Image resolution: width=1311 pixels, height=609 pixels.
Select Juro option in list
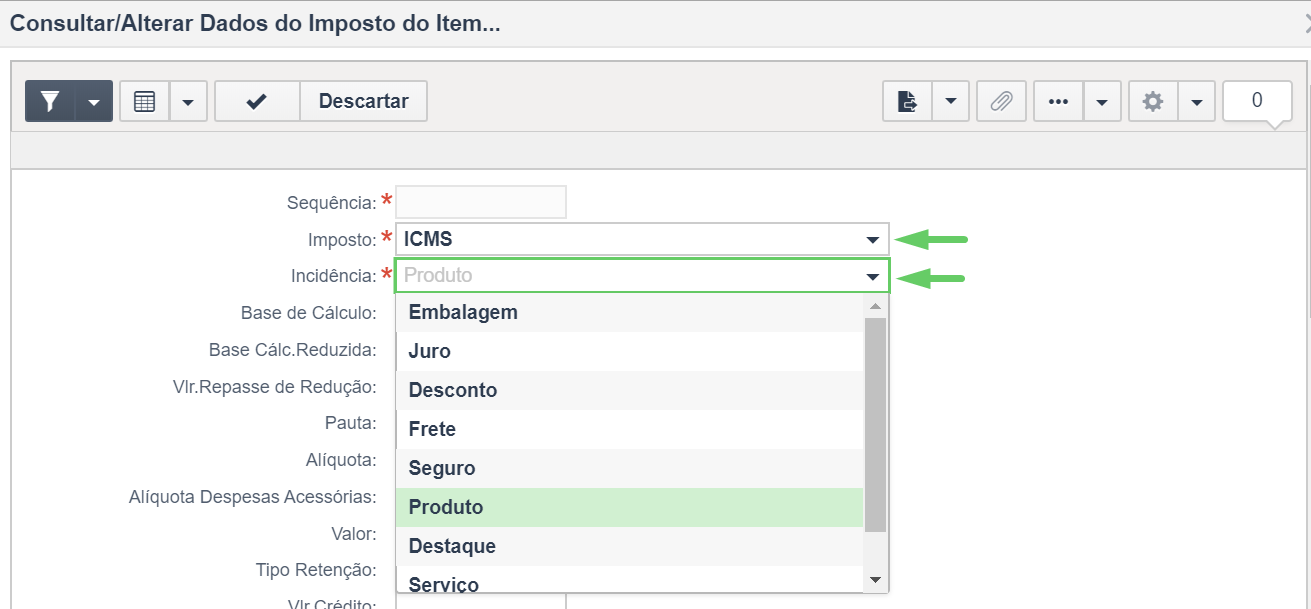pos(629,351)
